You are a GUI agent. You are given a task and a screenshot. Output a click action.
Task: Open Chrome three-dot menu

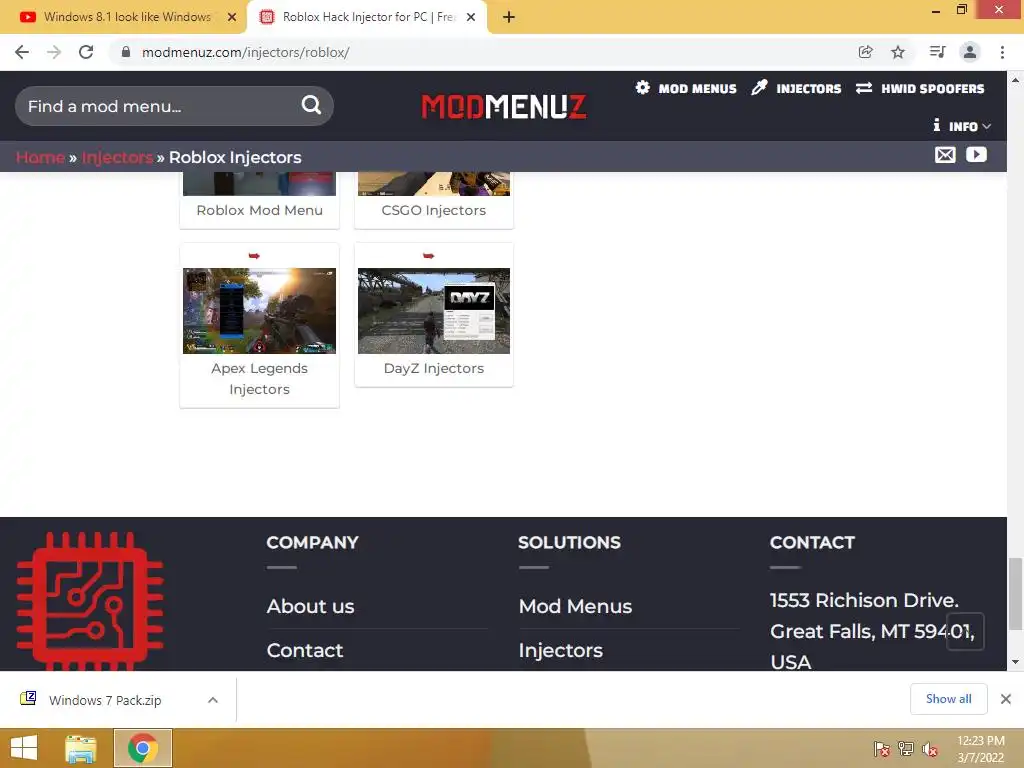click(x=1002, y=52)
